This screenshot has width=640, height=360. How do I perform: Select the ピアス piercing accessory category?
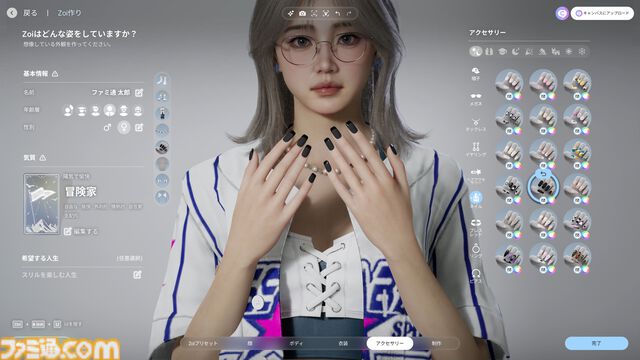pyautogui.click(x=476, y=276)
